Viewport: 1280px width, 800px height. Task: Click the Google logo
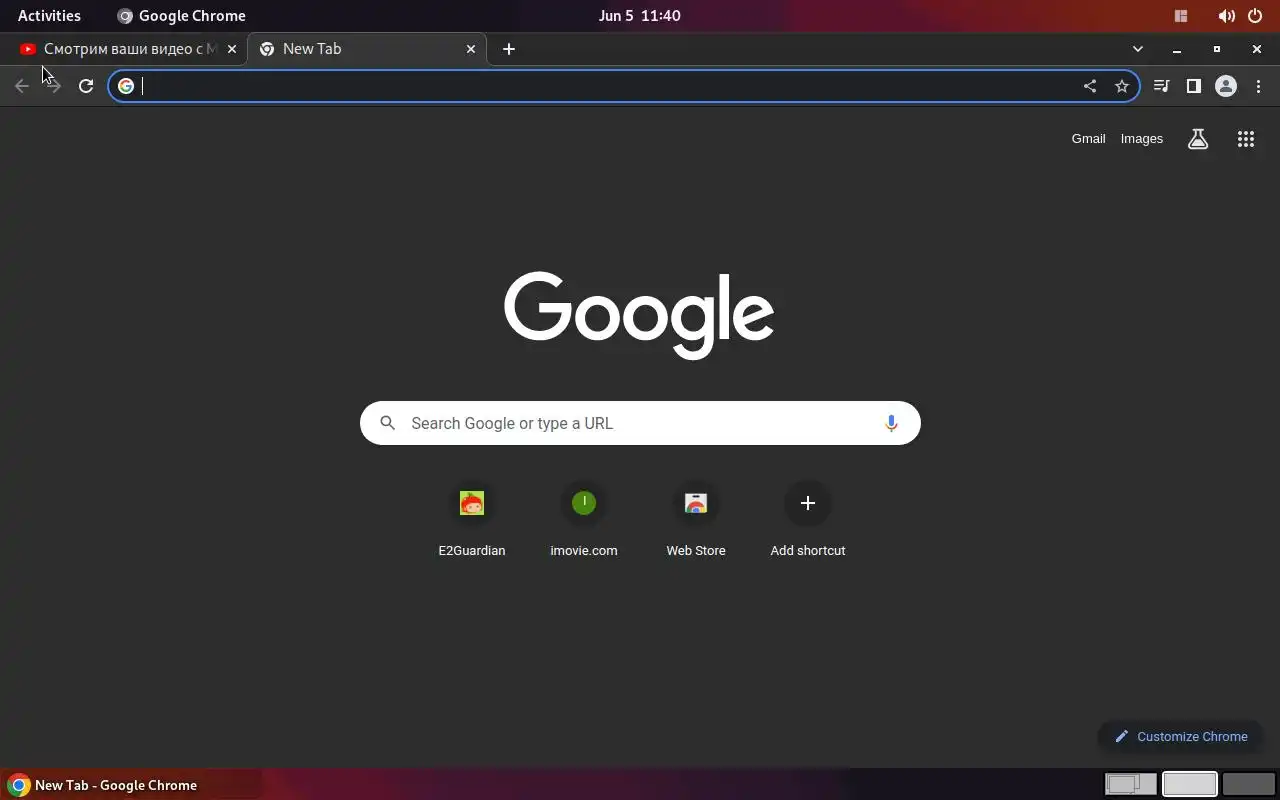click(640, 314)
